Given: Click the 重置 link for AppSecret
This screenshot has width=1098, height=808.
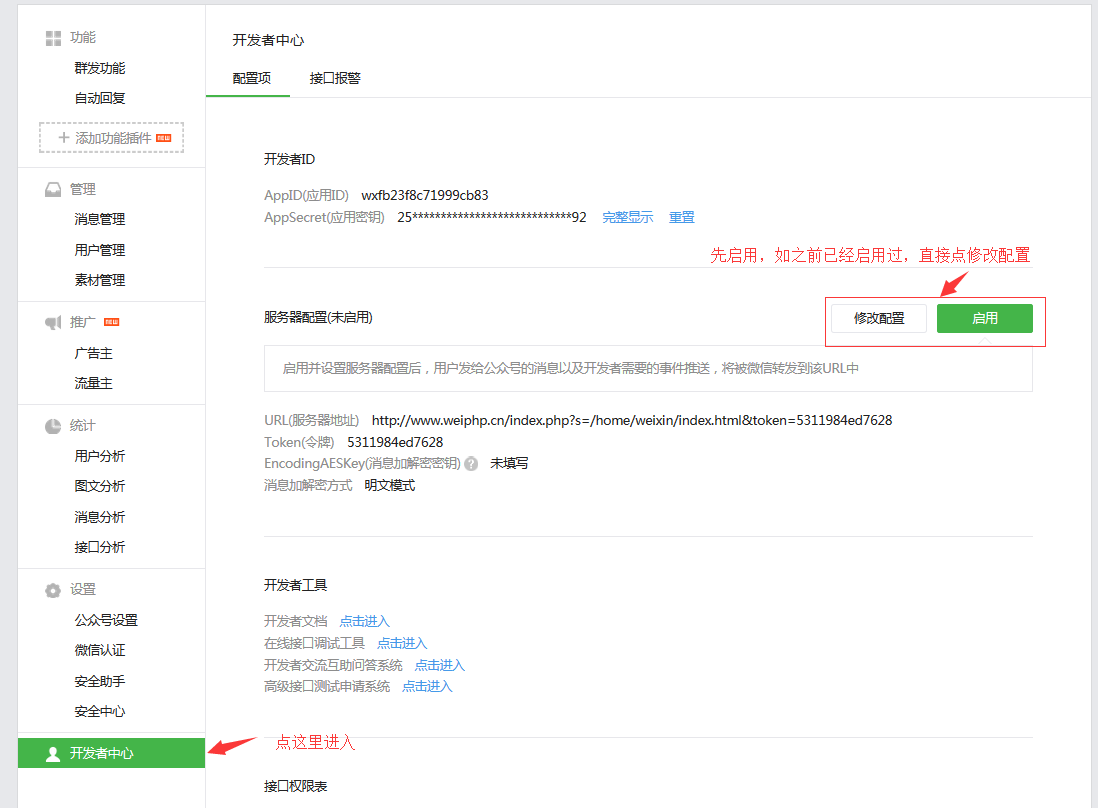Looking at the screenshot, I should coord(682,217).
